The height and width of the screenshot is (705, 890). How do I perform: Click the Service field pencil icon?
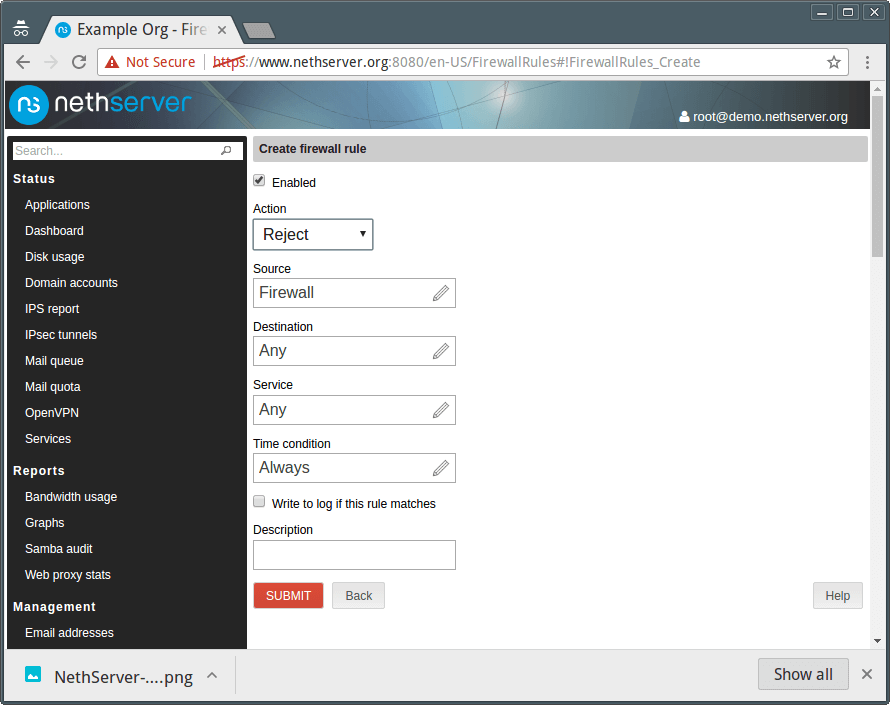[x=440, y=409]
